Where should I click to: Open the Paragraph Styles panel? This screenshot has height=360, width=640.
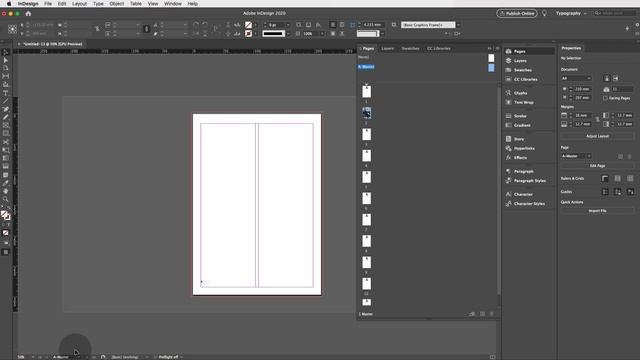tap(529, 181)
